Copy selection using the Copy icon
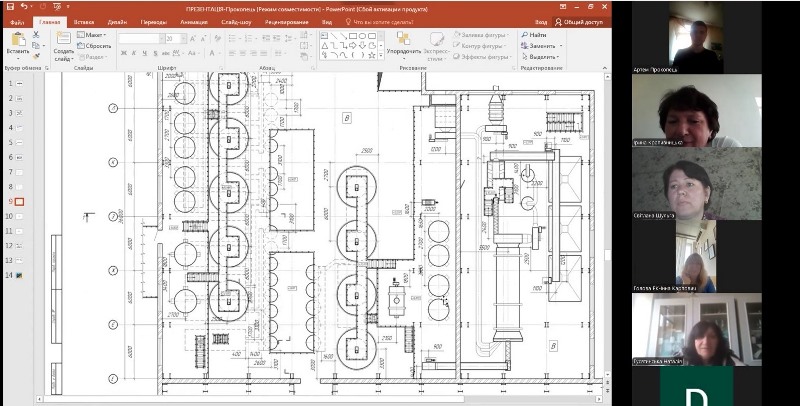The width and height of the screenshot is (800, 406). coord(36,45)
